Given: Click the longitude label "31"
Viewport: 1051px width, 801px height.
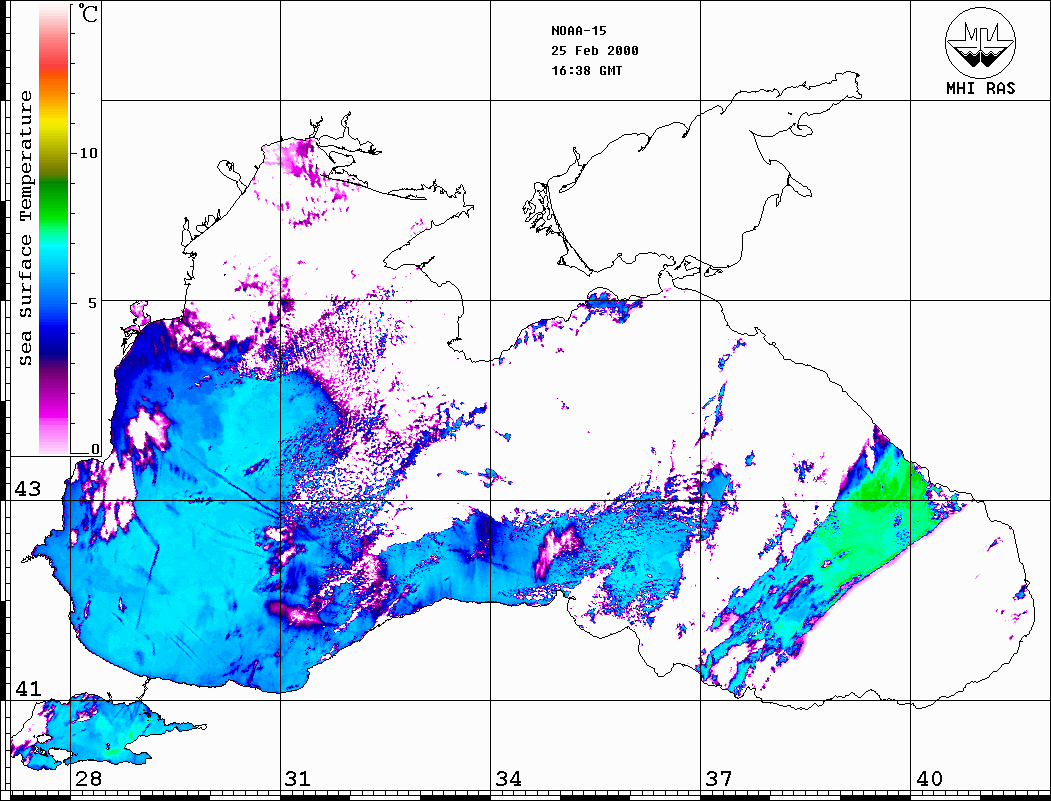Looking at the screenshot, I should pos(298,779).
